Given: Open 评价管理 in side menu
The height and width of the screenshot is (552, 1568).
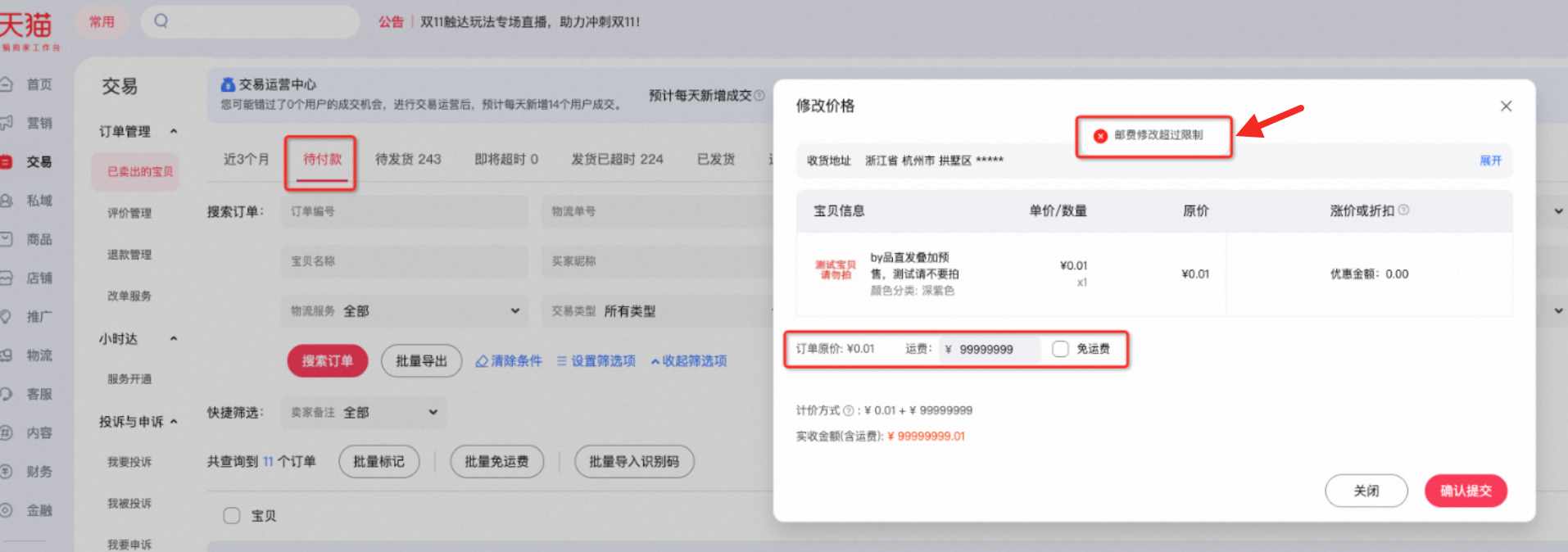Looking at the screenshot, I should coord(129,213).
